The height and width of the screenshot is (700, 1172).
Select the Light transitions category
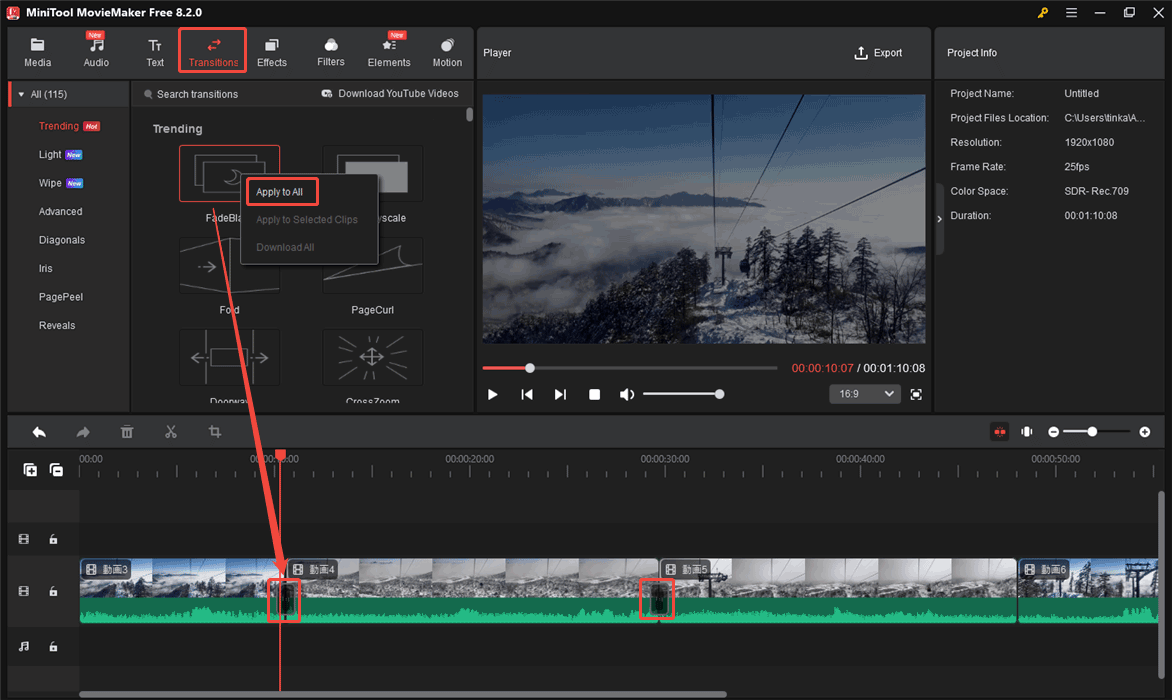(50, 155)
